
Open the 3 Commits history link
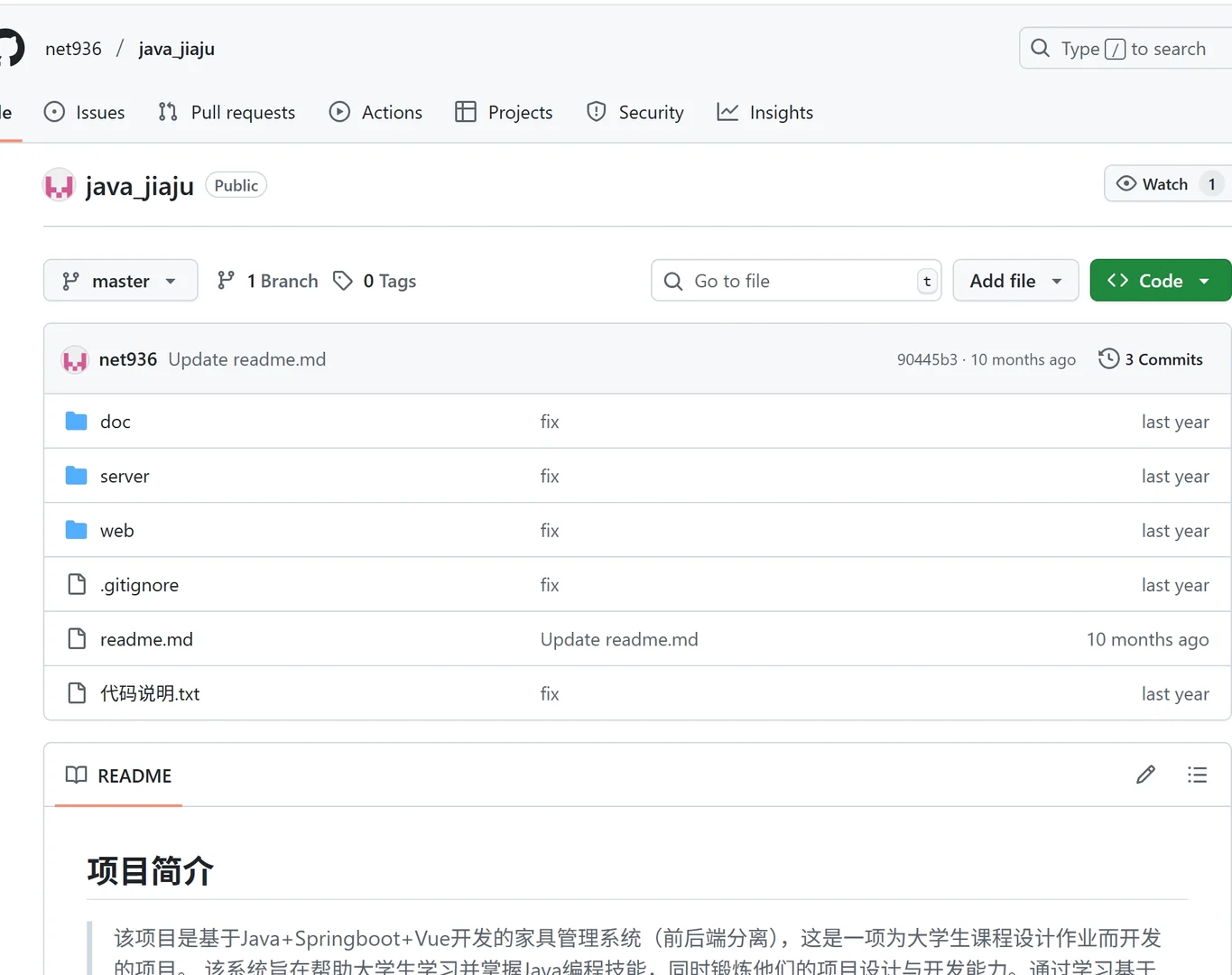1164,358
